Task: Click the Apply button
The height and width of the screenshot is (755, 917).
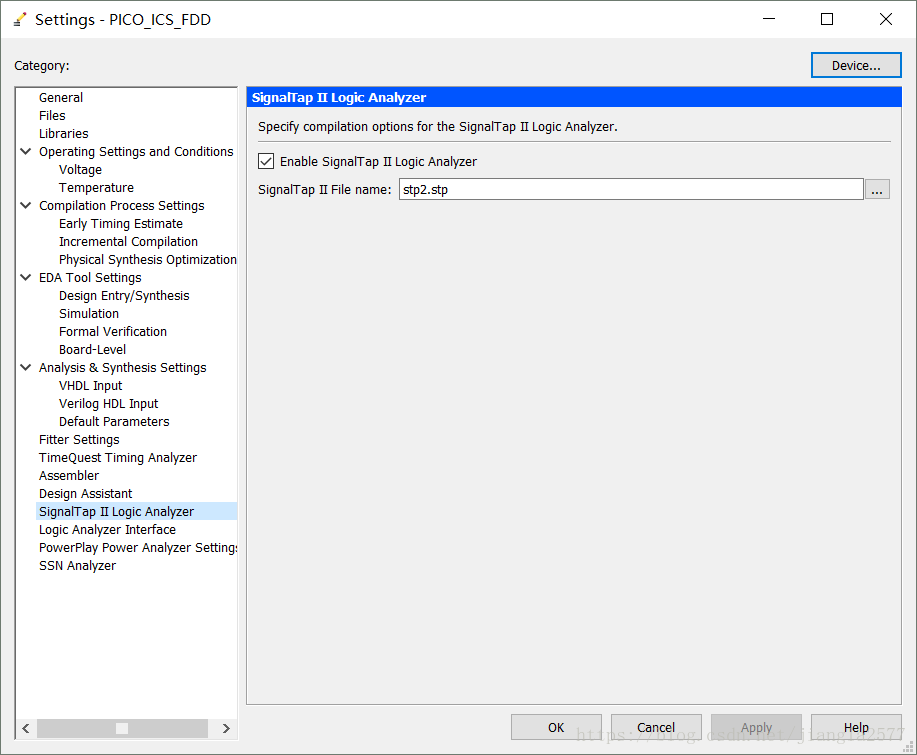Action: point(756,727)
